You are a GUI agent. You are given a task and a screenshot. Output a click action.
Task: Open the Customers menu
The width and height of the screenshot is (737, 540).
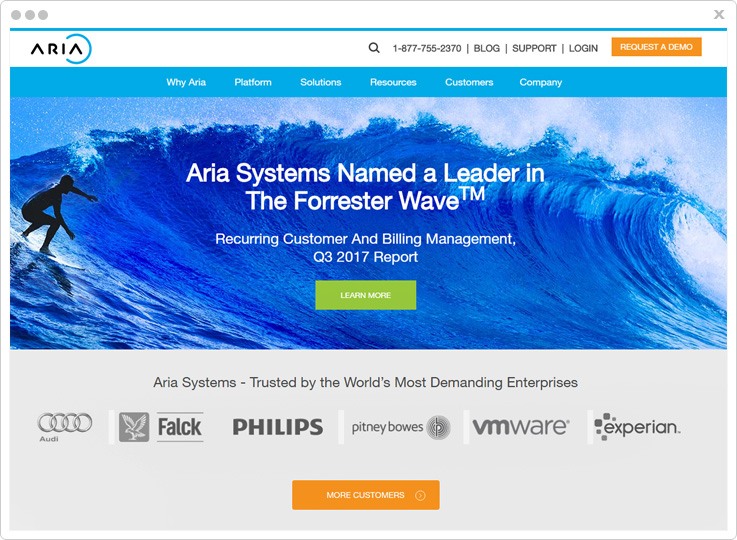coord(469,82)
